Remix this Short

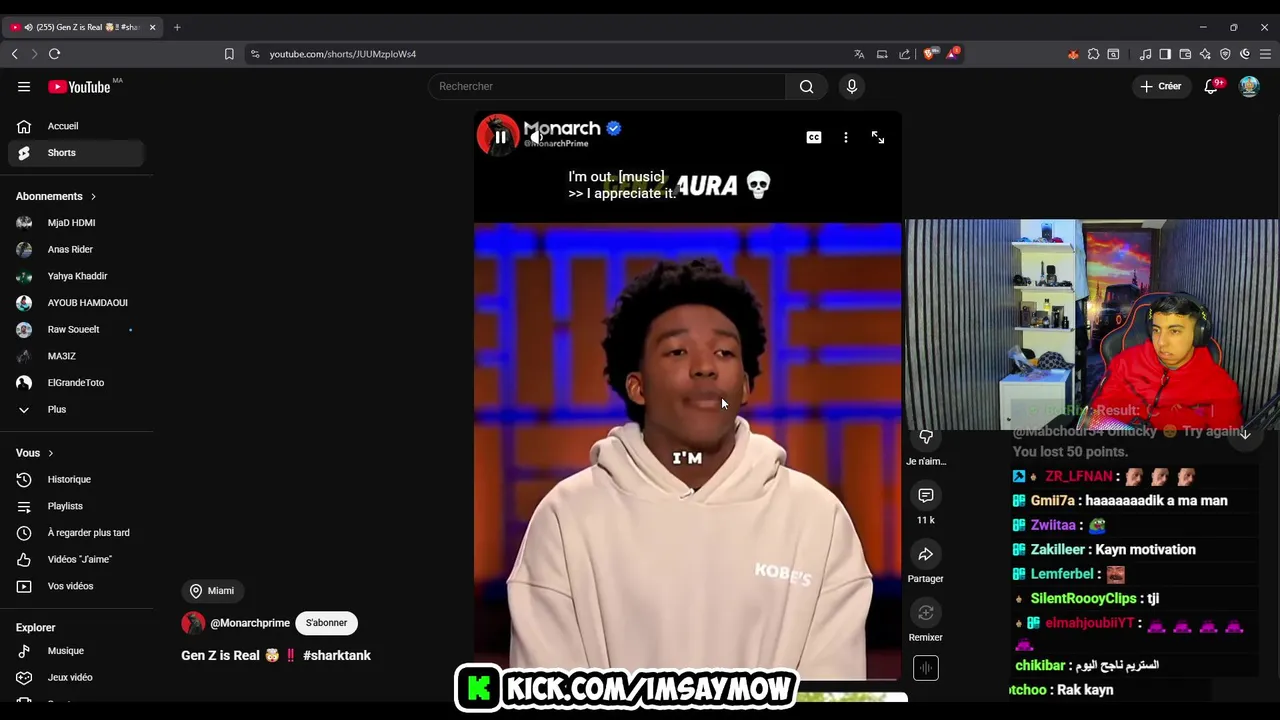click(926, 613)
